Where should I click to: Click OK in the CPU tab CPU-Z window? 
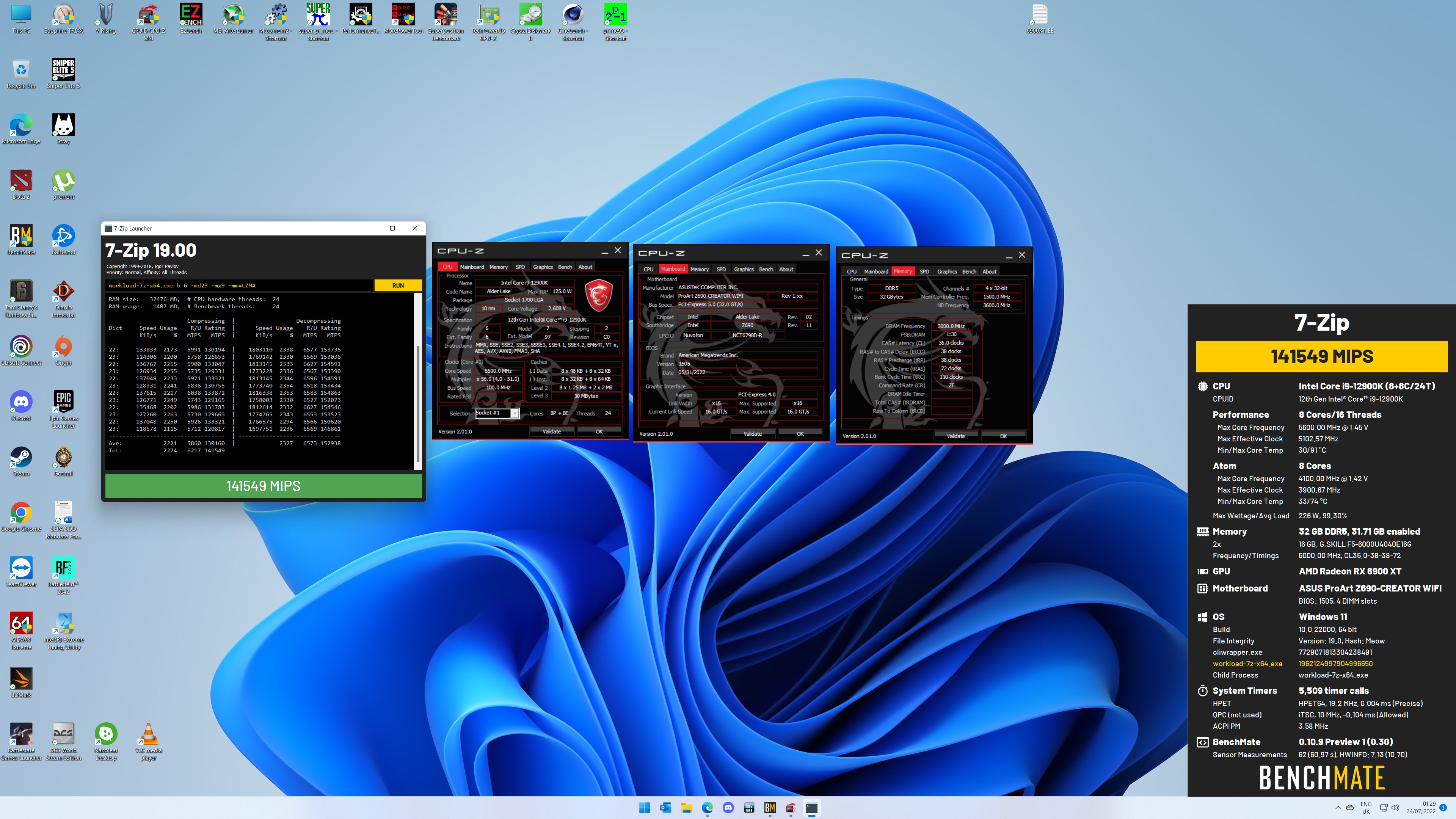(x=599, y=432)
